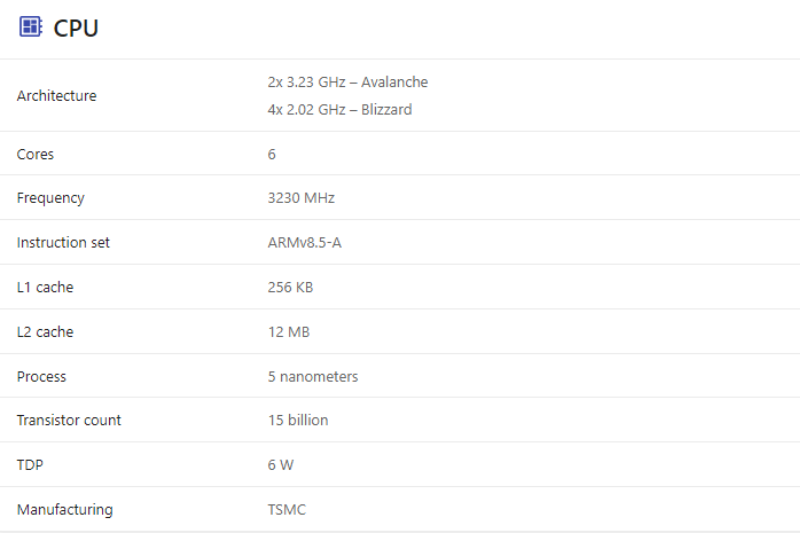Click the L1 cache label
The height and width of the screenshot is (533, 800).
click(45, 287)
